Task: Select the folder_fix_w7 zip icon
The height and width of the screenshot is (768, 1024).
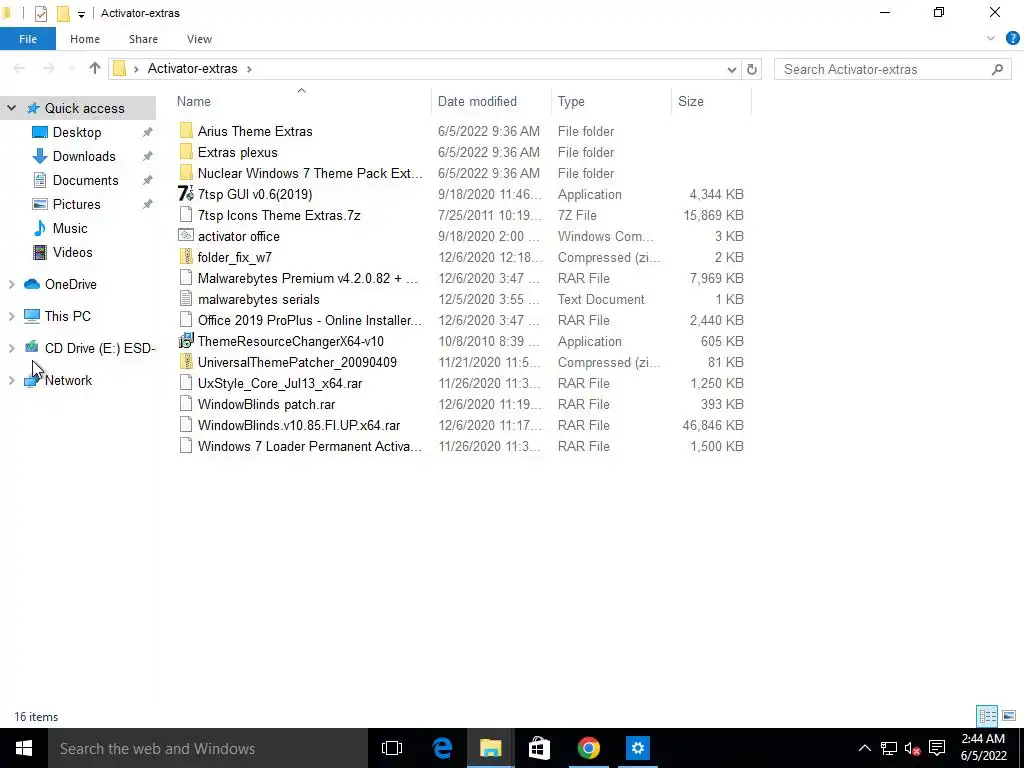Action: point(186,257)
